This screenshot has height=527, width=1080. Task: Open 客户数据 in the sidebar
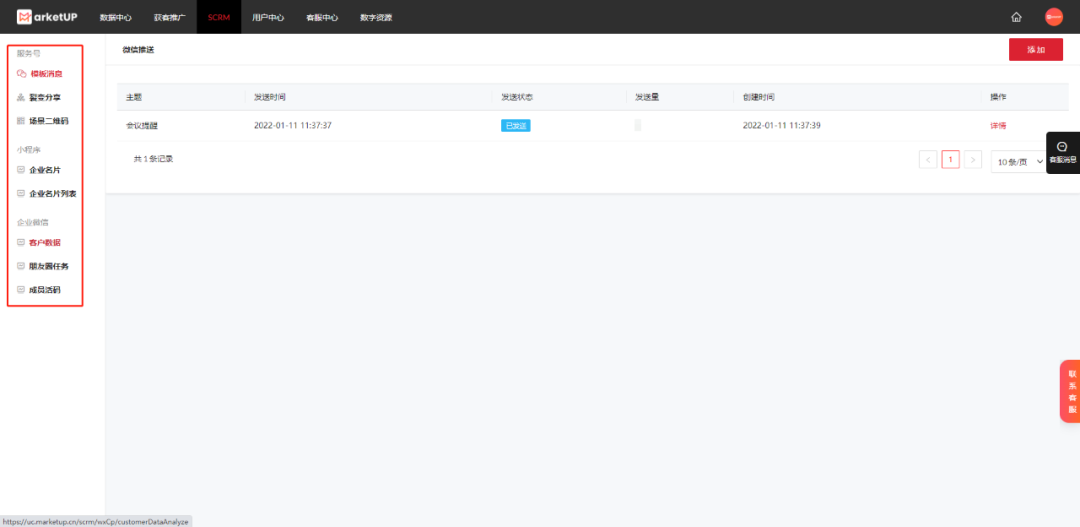tap(44, 242)
